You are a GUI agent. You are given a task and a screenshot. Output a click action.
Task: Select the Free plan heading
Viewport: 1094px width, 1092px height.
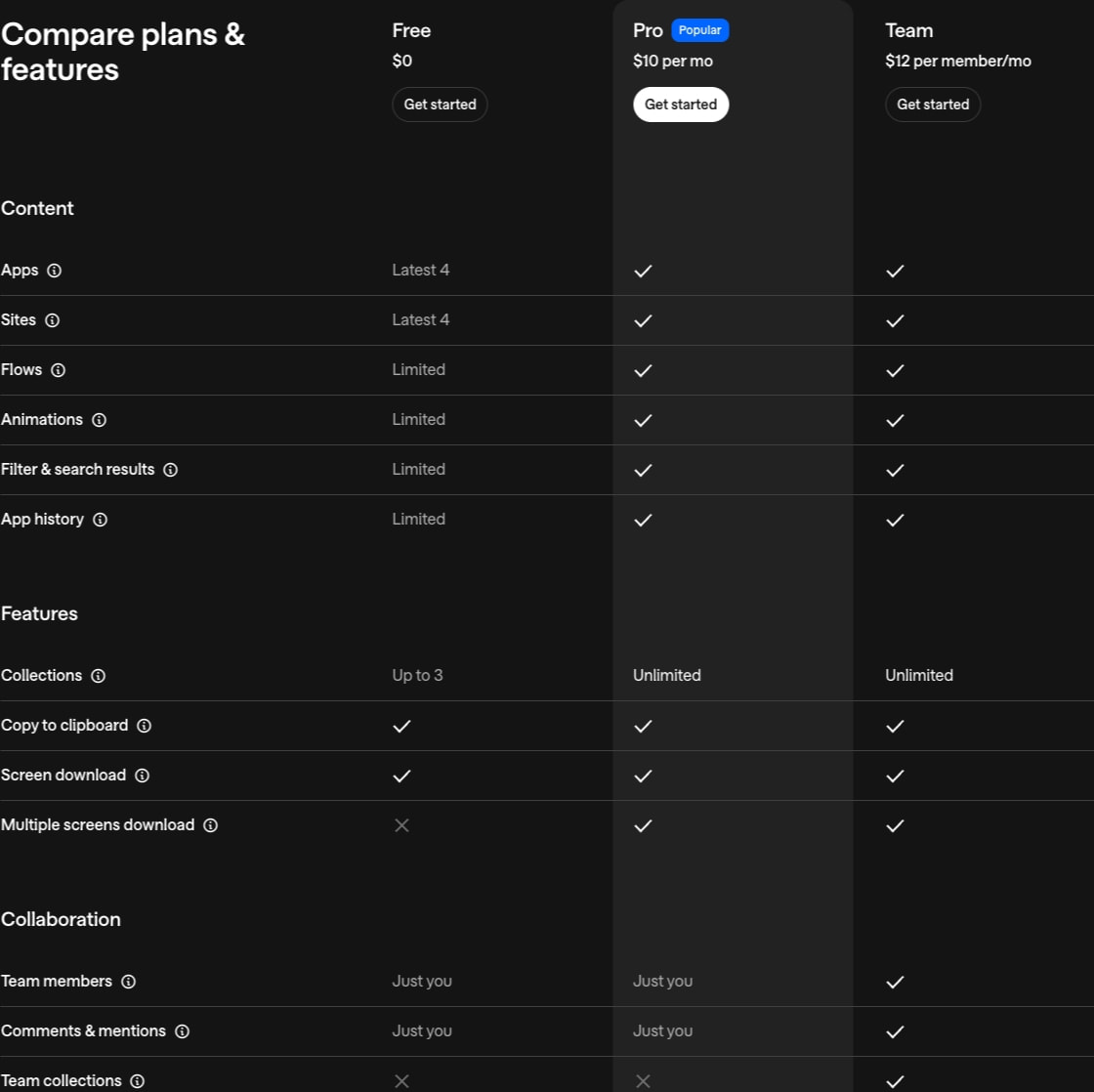(411, 30)
